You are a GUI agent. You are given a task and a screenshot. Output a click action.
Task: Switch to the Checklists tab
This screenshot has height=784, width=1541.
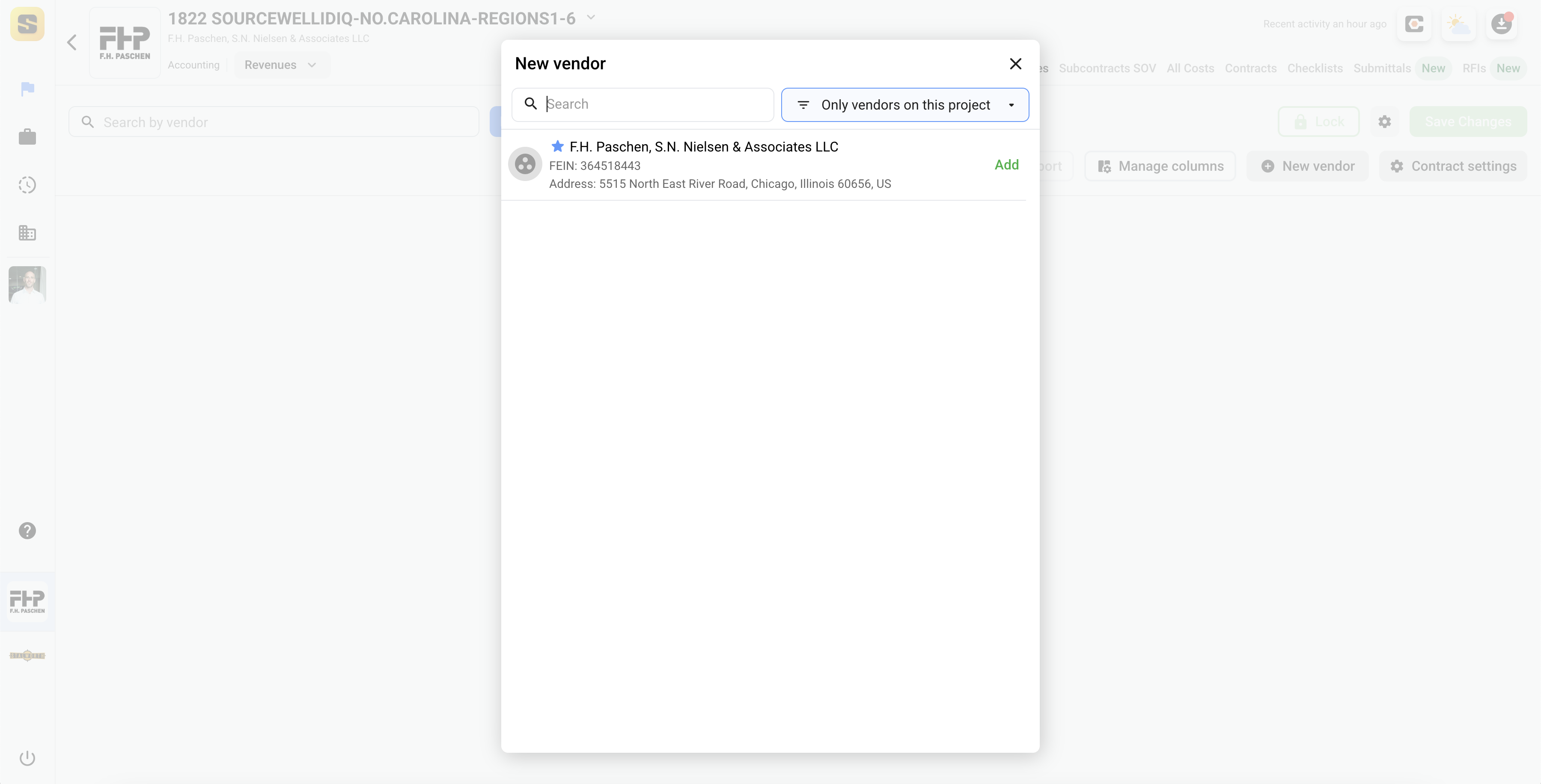click(1315, 68)
